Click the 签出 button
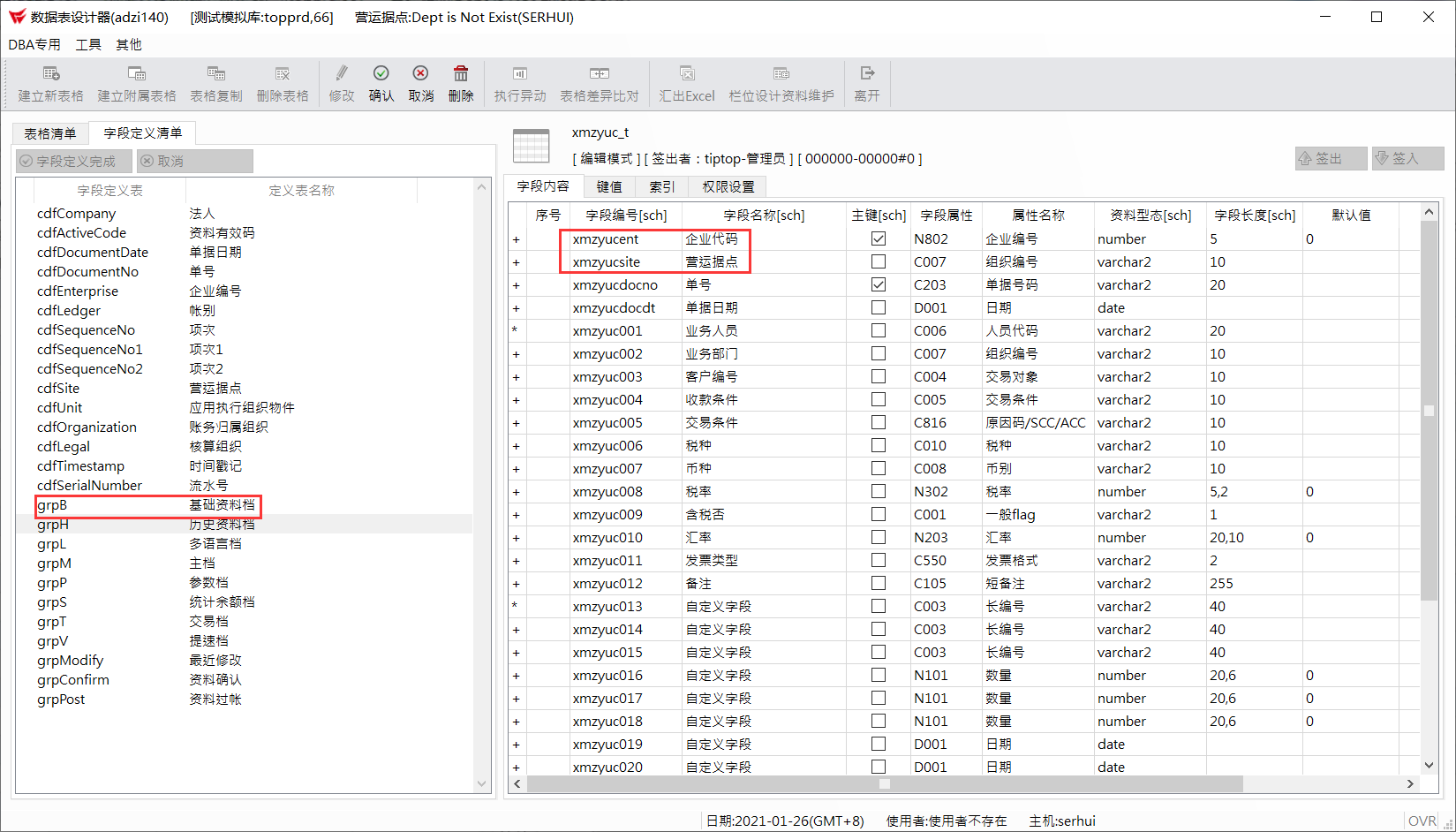 [x=1331, y=158]
